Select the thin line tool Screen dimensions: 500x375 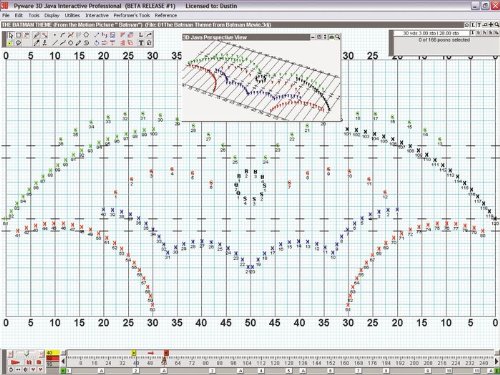click(x=55, y=43)
